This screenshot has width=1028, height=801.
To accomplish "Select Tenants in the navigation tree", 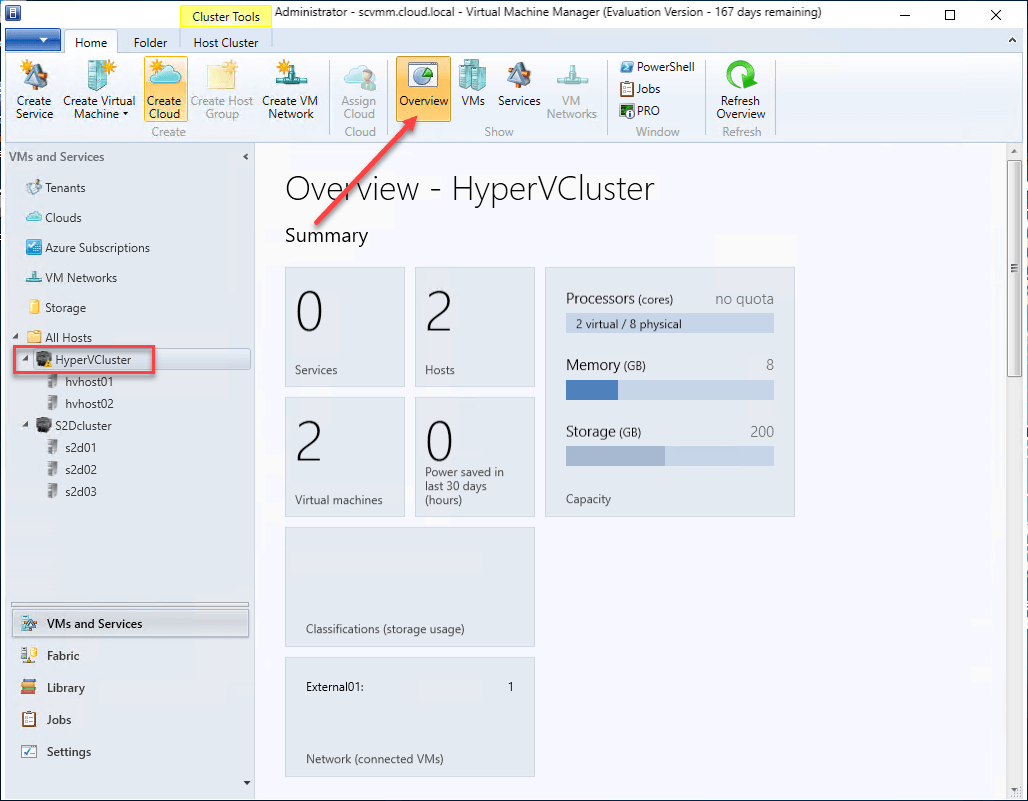I will (x=65, y=188).
